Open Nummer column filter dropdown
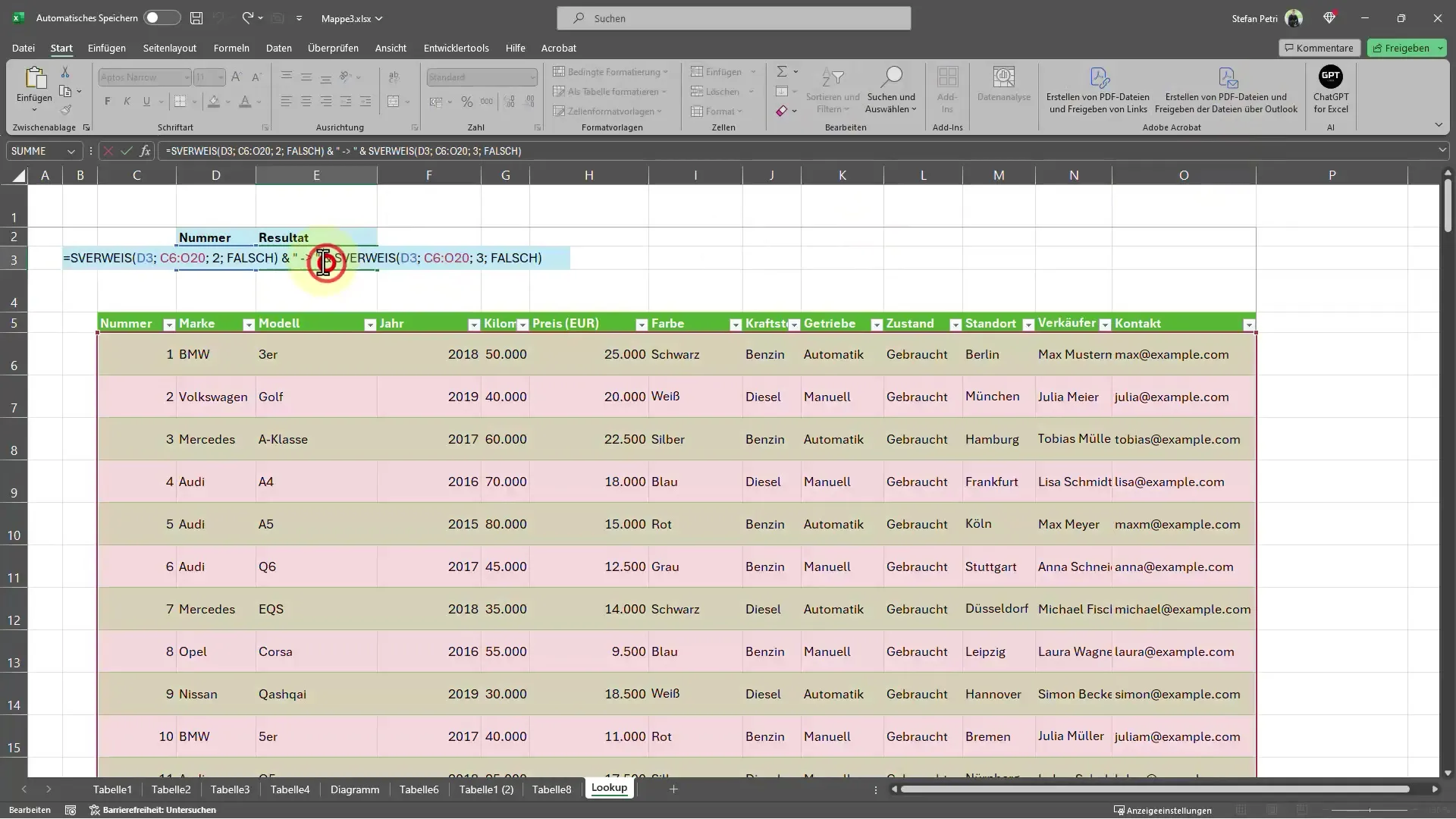Screen dimensions: 1456x819 [169, 325]
